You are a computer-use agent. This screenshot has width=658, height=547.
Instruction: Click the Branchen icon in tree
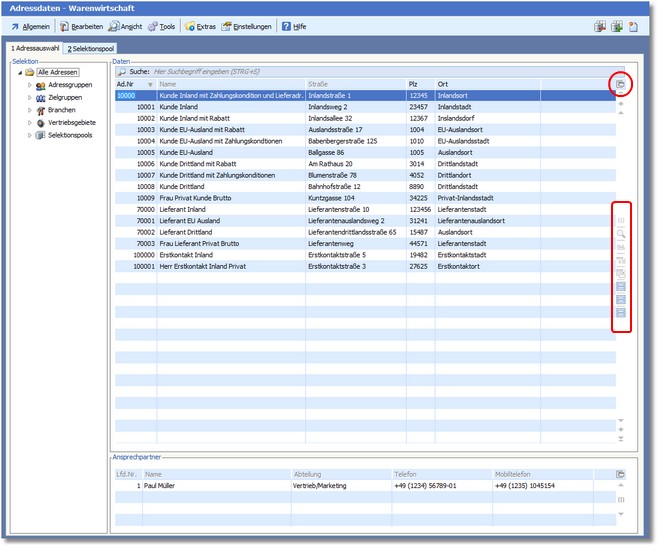point(41,110)
